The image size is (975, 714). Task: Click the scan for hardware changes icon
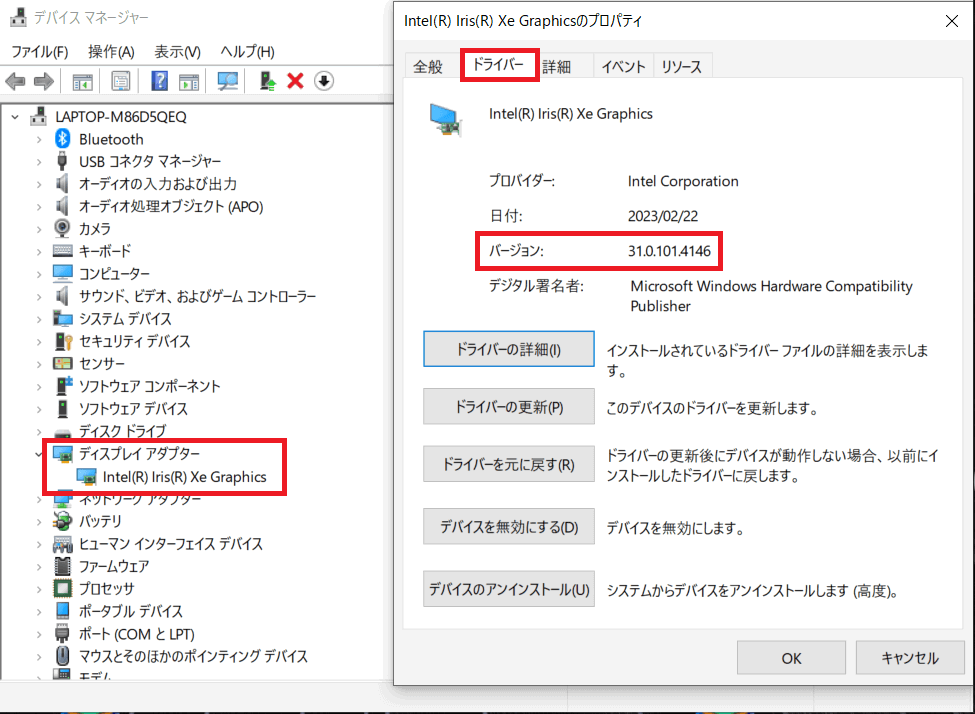(229, 81)
